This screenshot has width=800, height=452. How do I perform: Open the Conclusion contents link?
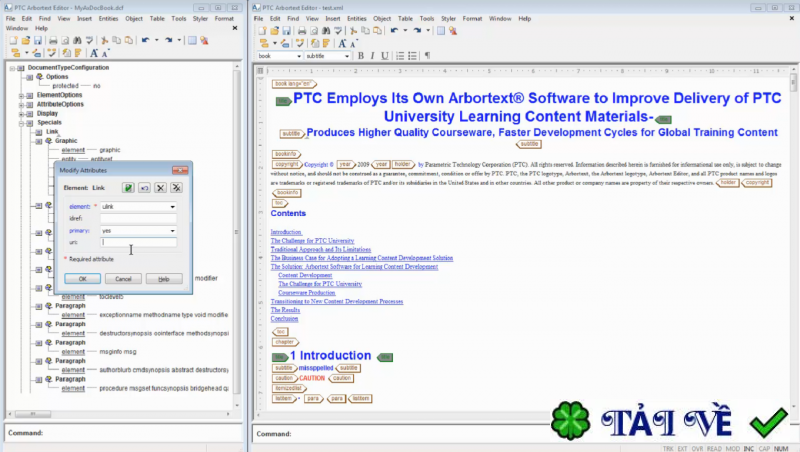point(284,319)
